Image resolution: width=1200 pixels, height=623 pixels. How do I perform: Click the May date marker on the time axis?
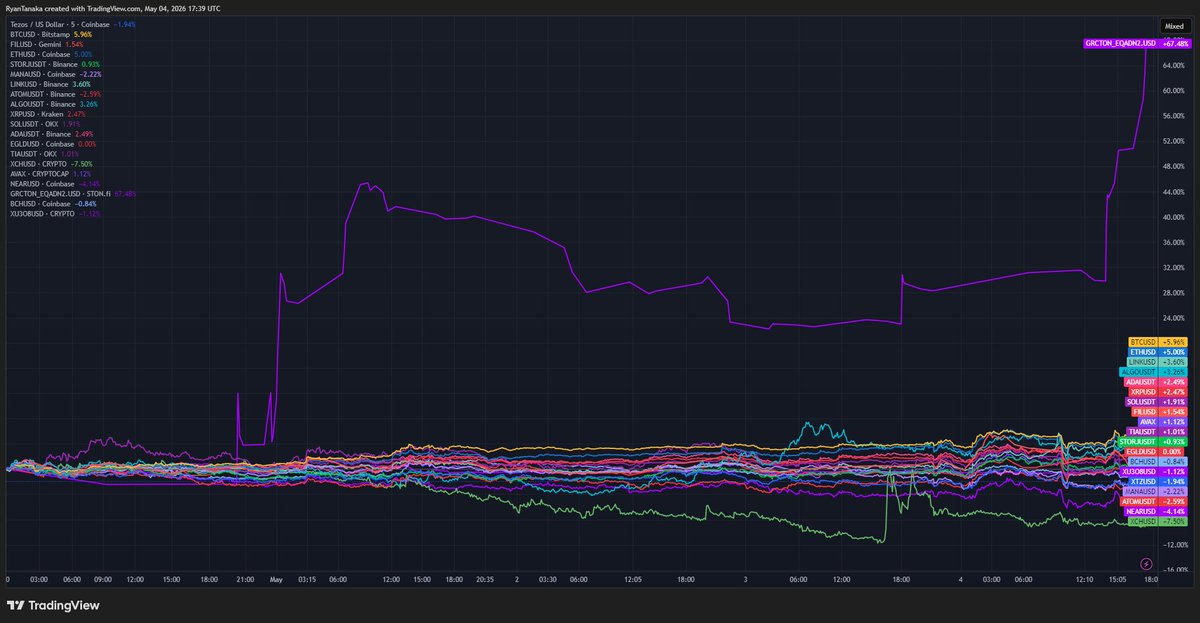pos(277,579)
